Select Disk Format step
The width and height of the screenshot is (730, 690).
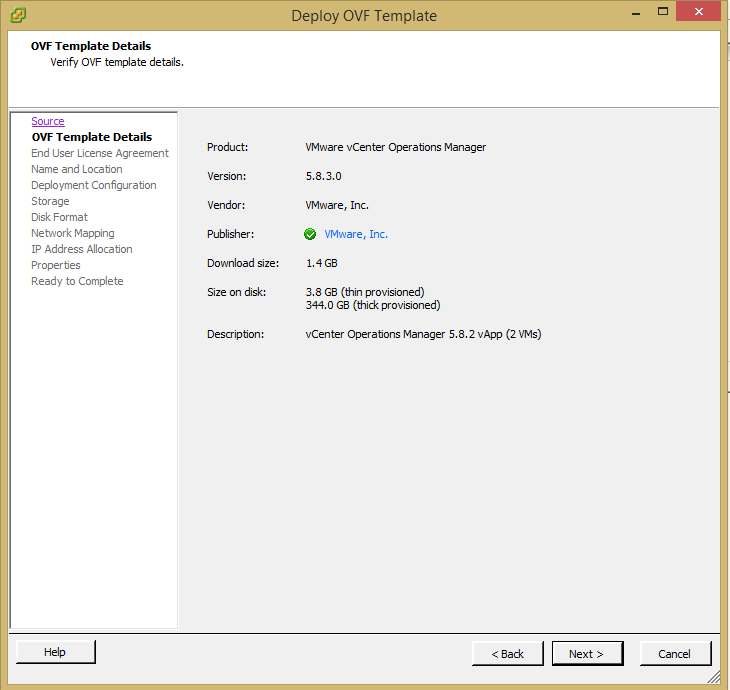[x=59, y=217]
